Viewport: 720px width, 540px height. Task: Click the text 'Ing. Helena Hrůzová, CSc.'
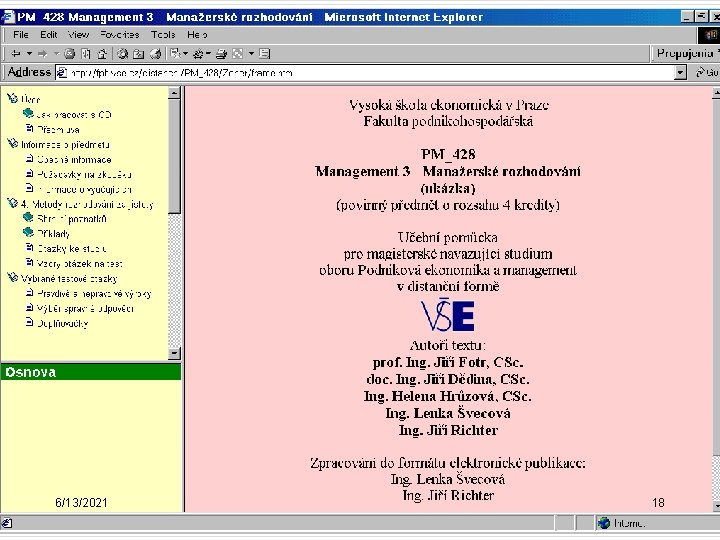point(448,396)
